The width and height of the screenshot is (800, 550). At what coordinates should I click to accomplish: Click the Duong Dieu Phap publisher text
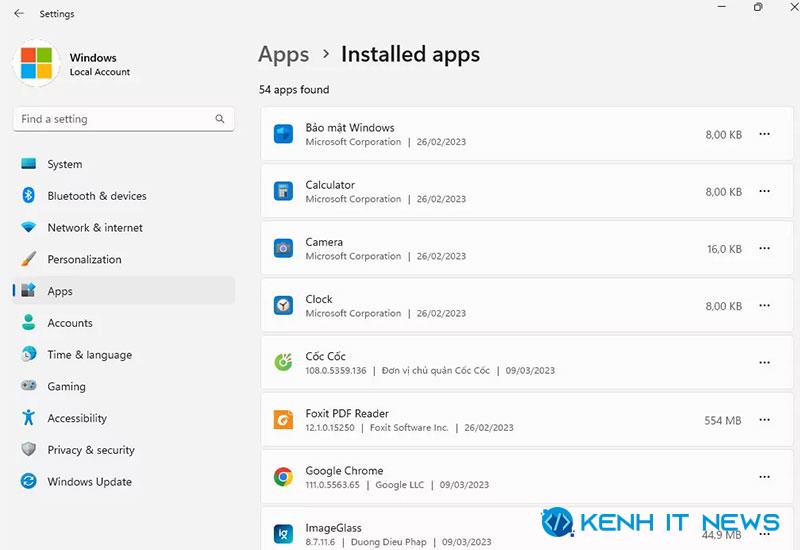click(389, 542)
